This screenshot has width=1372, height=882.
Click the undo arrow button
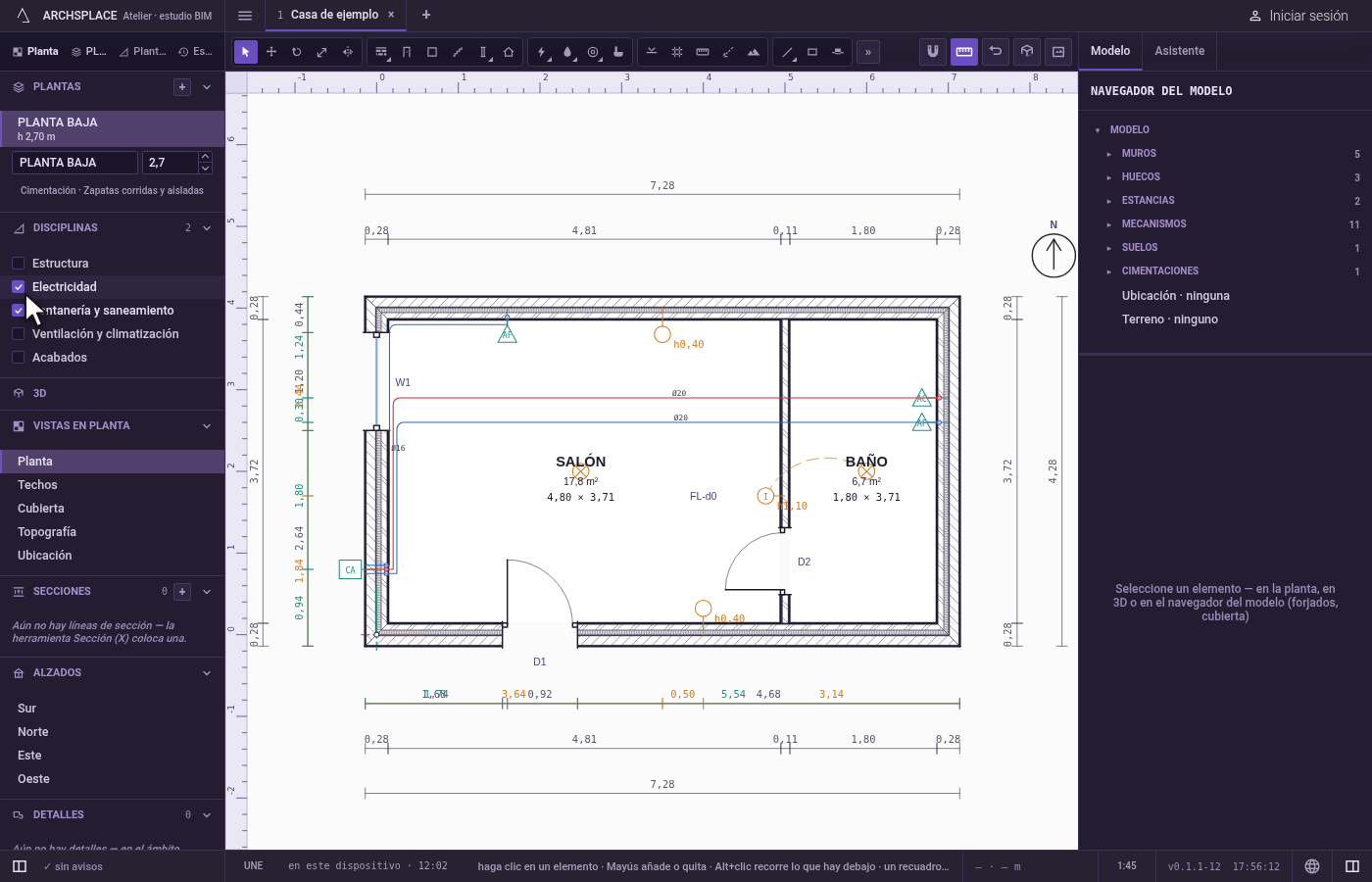coord(996,51)
